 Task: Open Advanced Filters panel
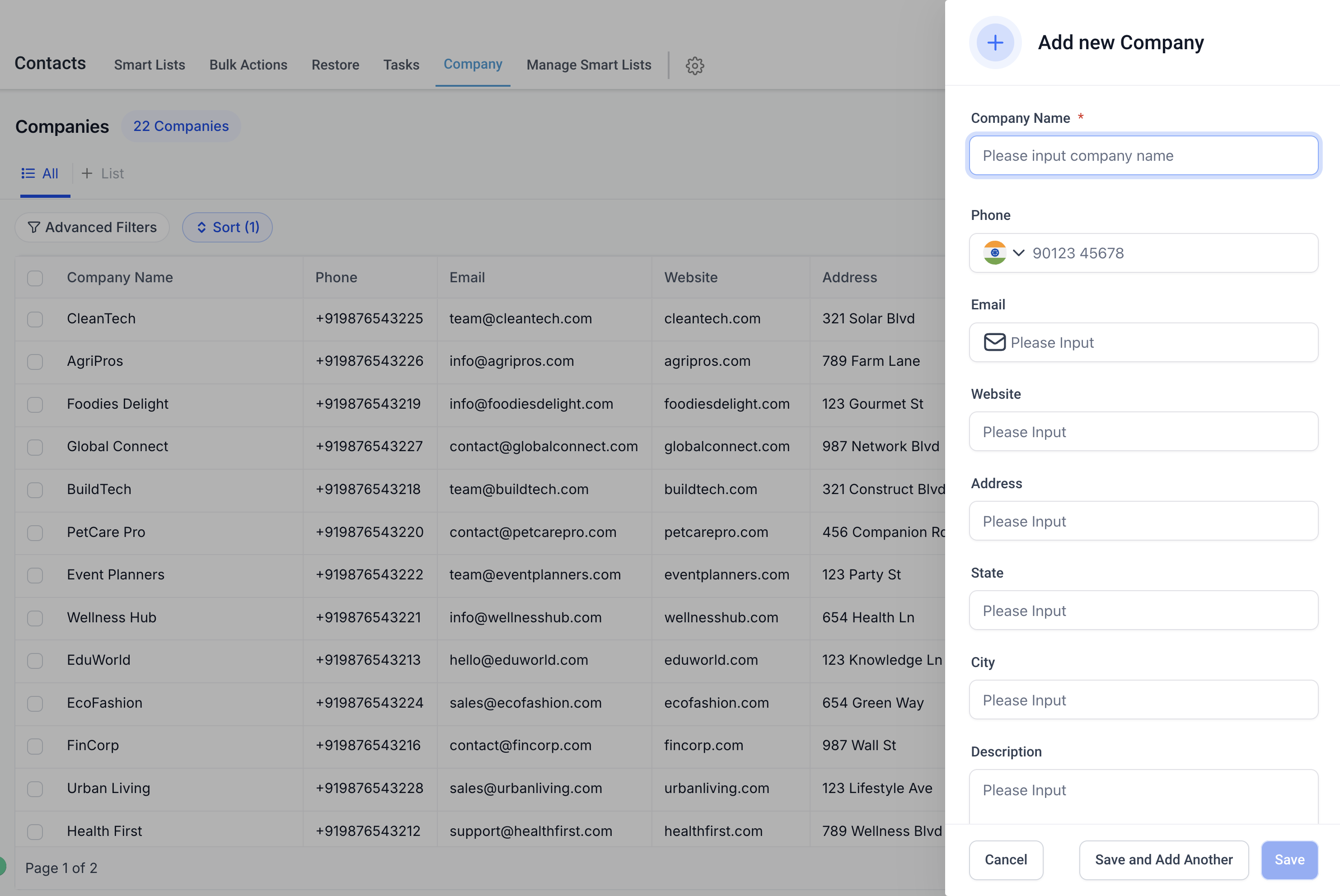[93, 228]
